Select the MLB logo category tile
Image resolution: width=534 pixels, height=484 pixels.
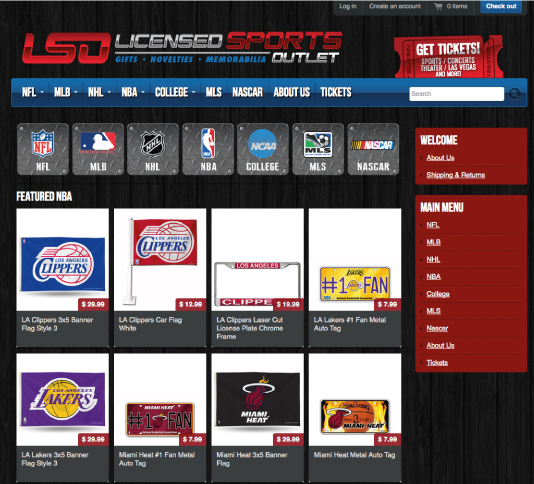98,149
